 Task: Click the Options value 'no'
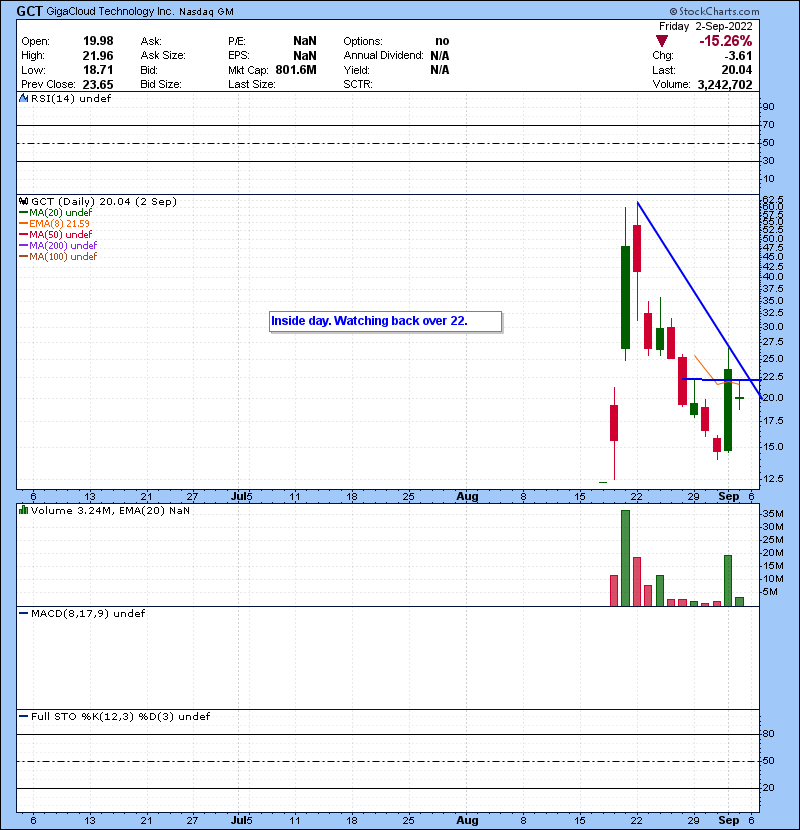442,41
